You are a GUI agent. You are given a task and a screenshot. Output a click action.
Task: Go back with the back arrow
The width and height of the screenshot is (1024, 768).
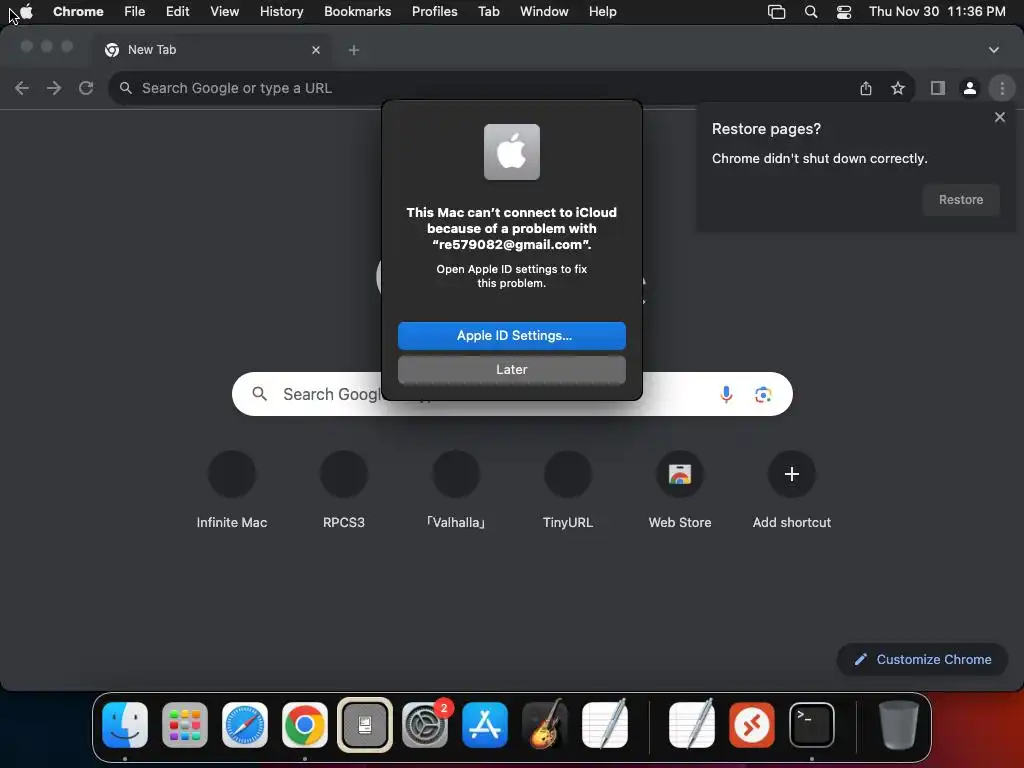click(22, 88)
